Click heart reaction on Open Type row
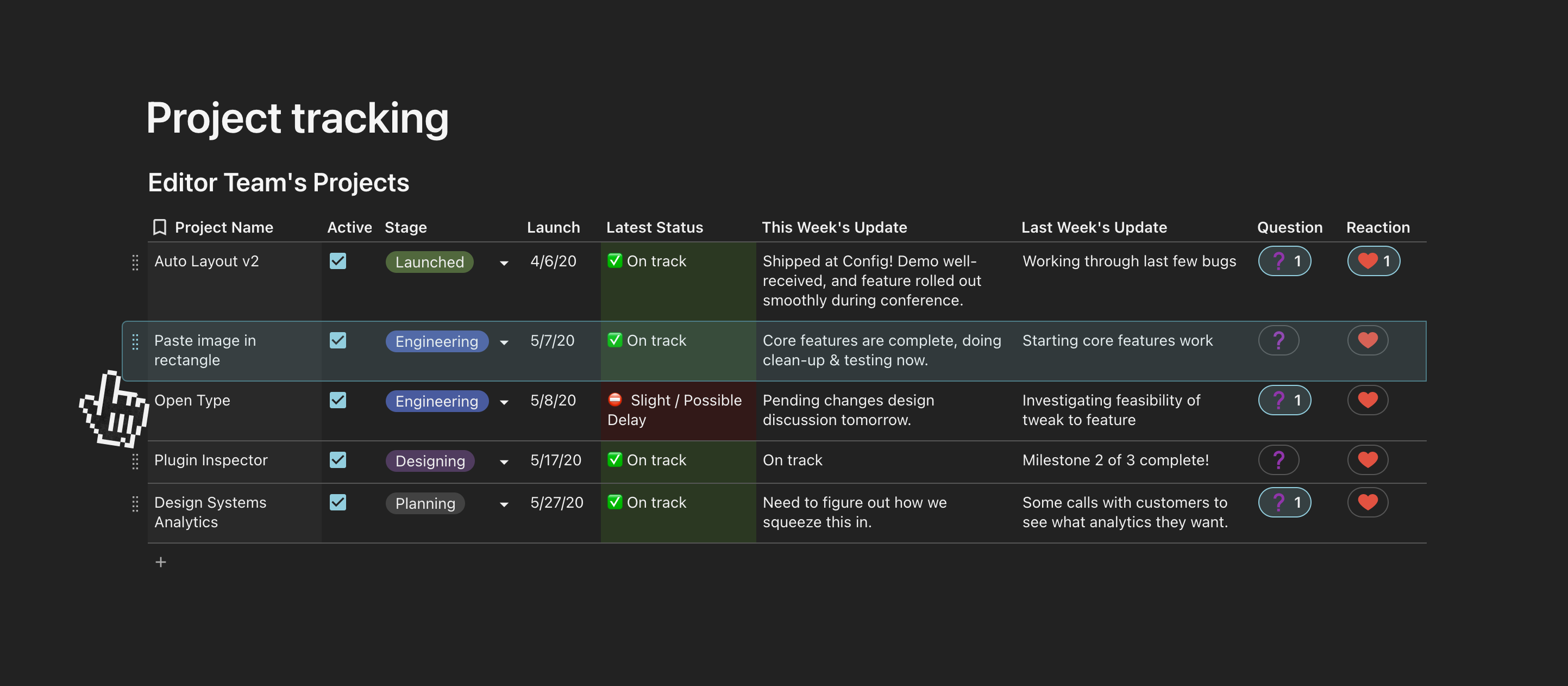 [1367, 400]
